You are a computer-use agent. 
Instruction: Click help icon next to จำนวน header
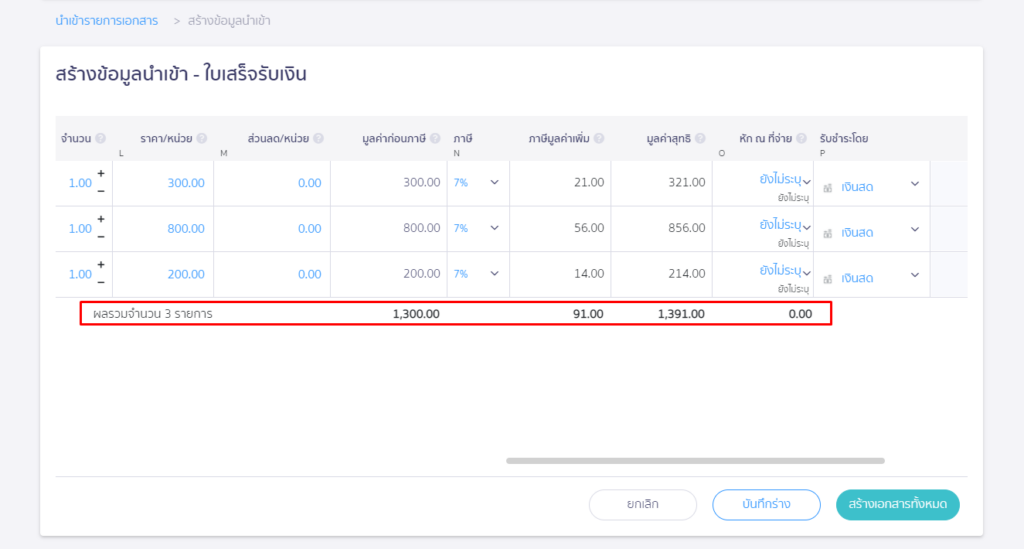[101, 138]
